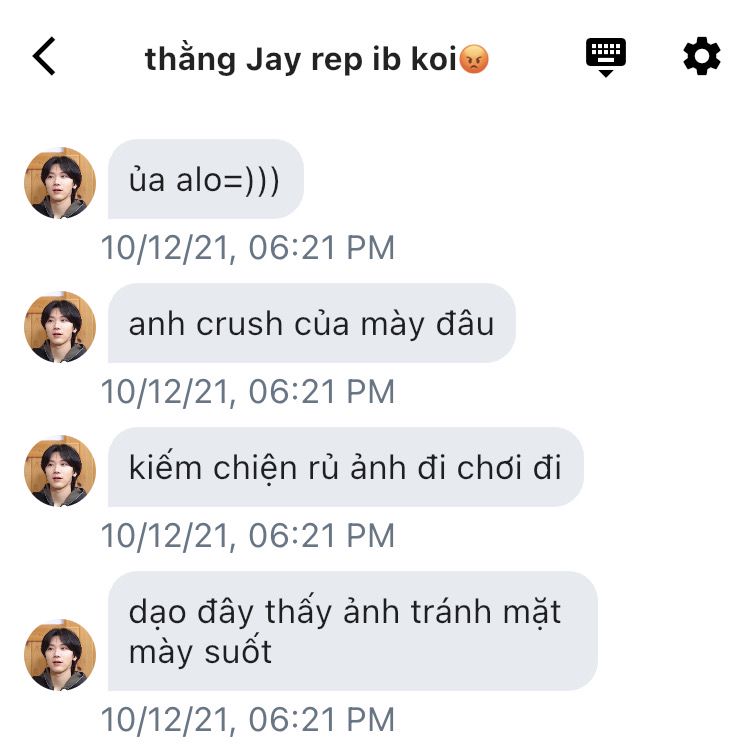The height and width of the screenshot is (752, 750).
Task: Select 'anh crush của mày đâu' bubble
Action: [312, 323]
